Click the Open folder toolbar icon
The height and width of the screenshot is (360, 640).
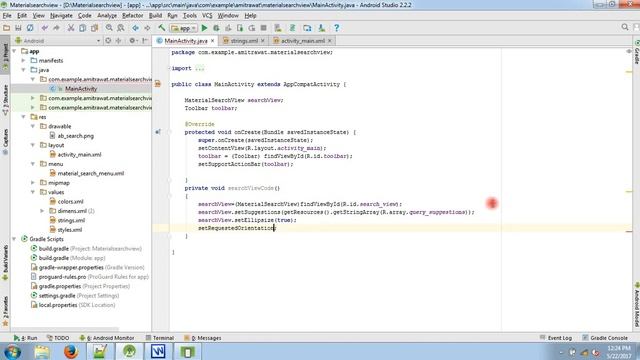click(7, 28)
